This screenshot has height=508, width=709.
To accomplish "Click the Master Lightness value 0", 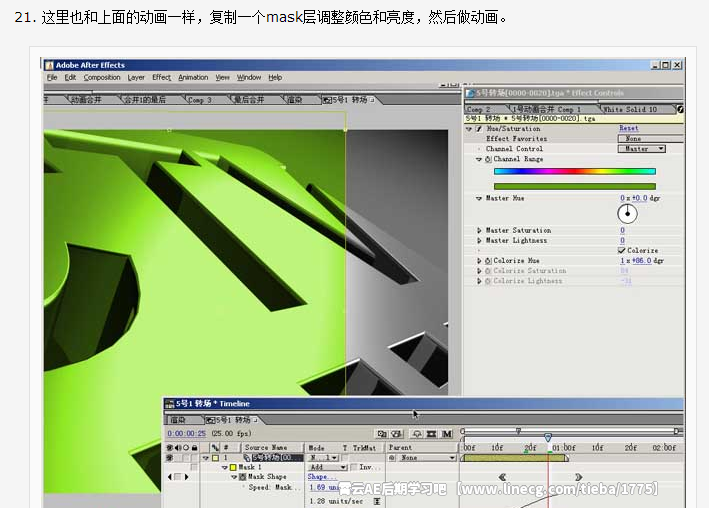I will [623, 241].
